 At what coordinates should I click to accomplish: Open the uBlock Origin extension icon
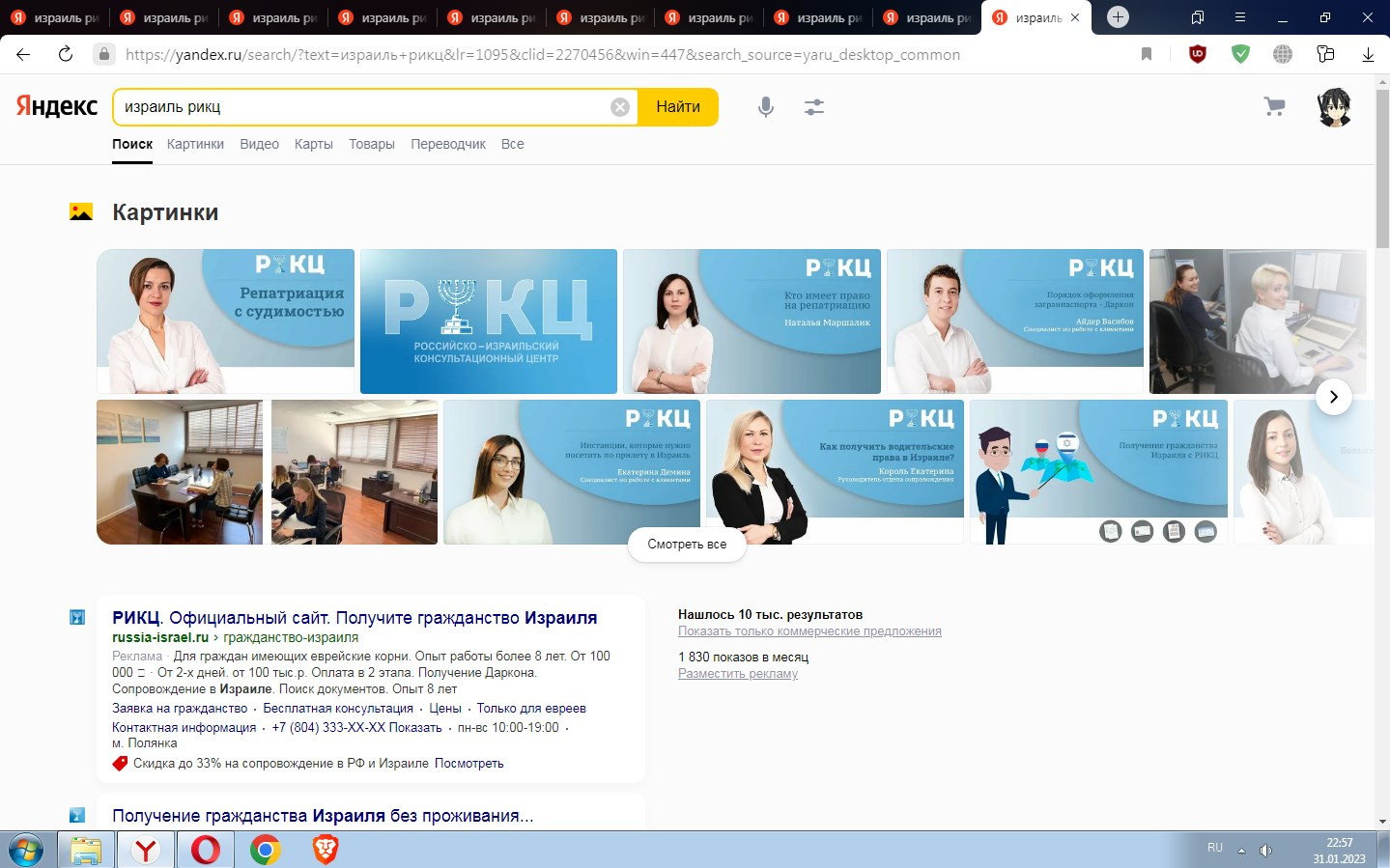coord(1198,54)
